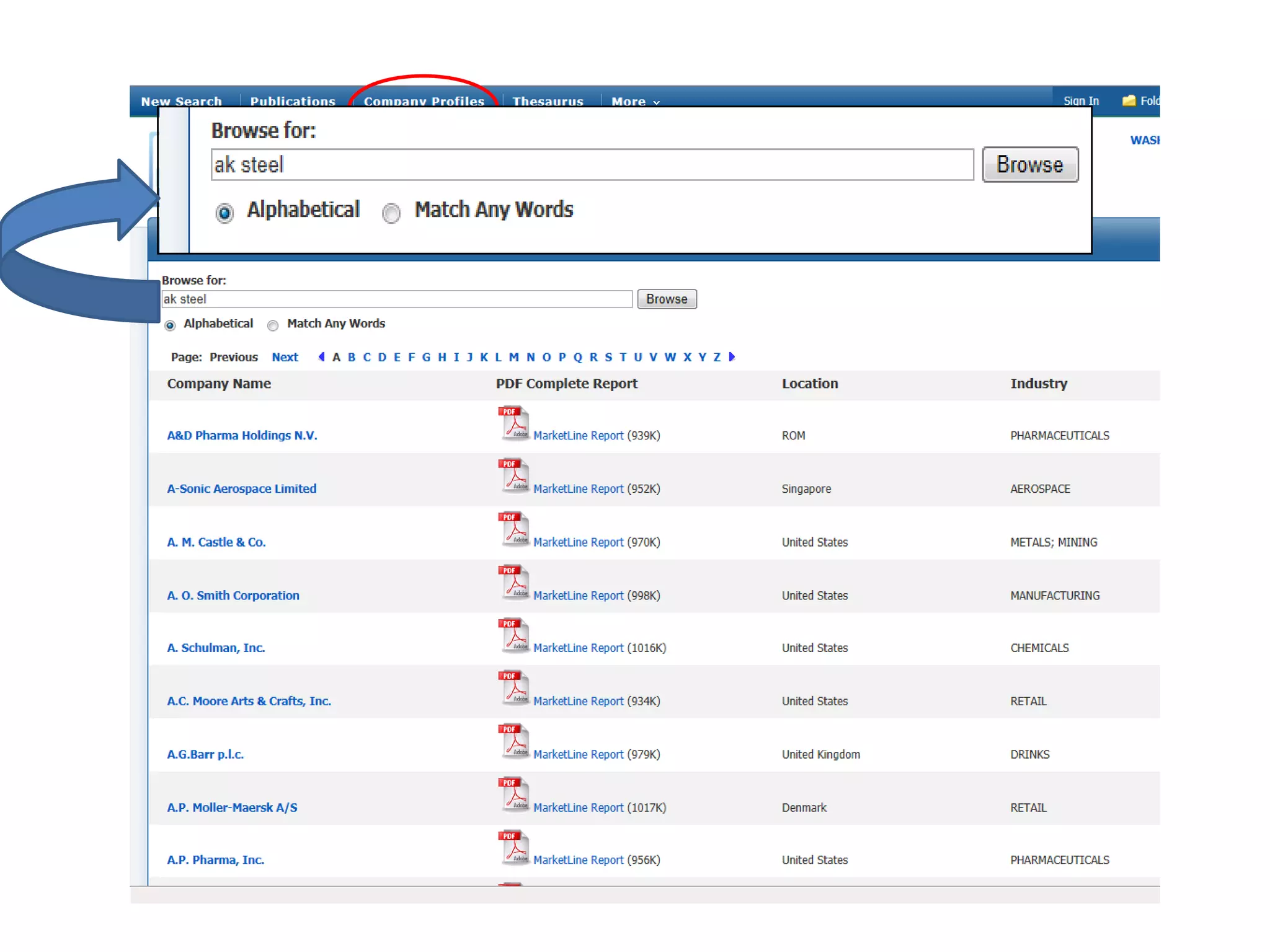Open the Thesaurus menu item
The height and width of the screenshot is (952, 1270).
click(x=548, y=101)
